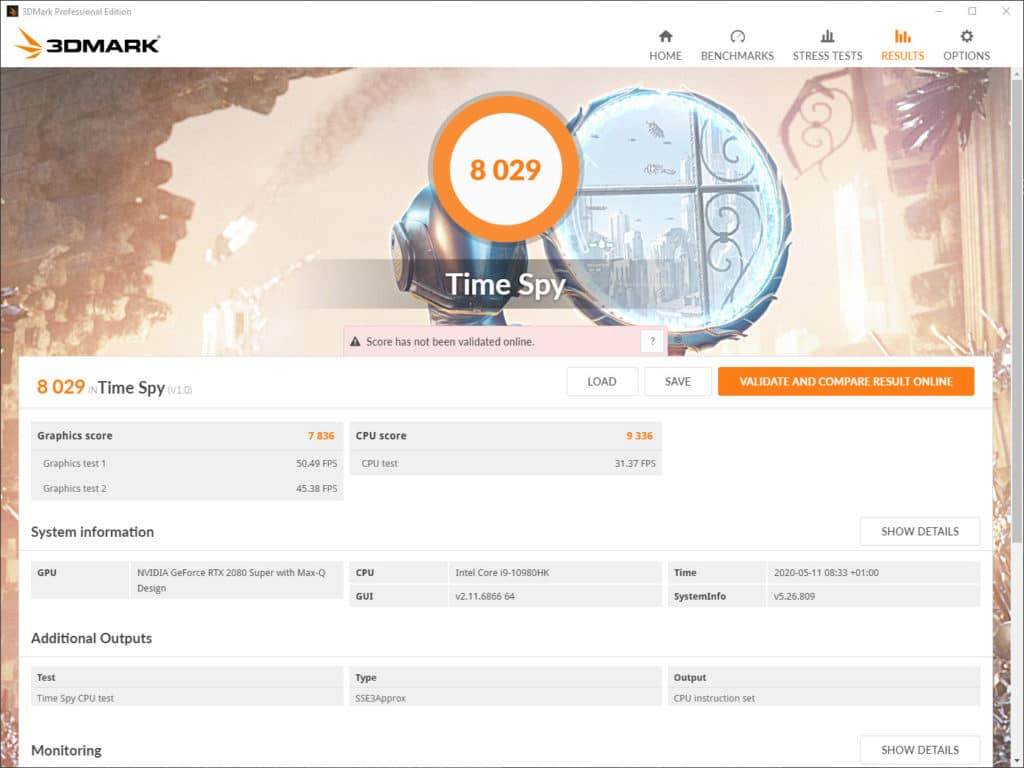The width and height of the screenshot is (1024, 768).
Task: Close the 3DMark window
Action: click(1006, 11)
